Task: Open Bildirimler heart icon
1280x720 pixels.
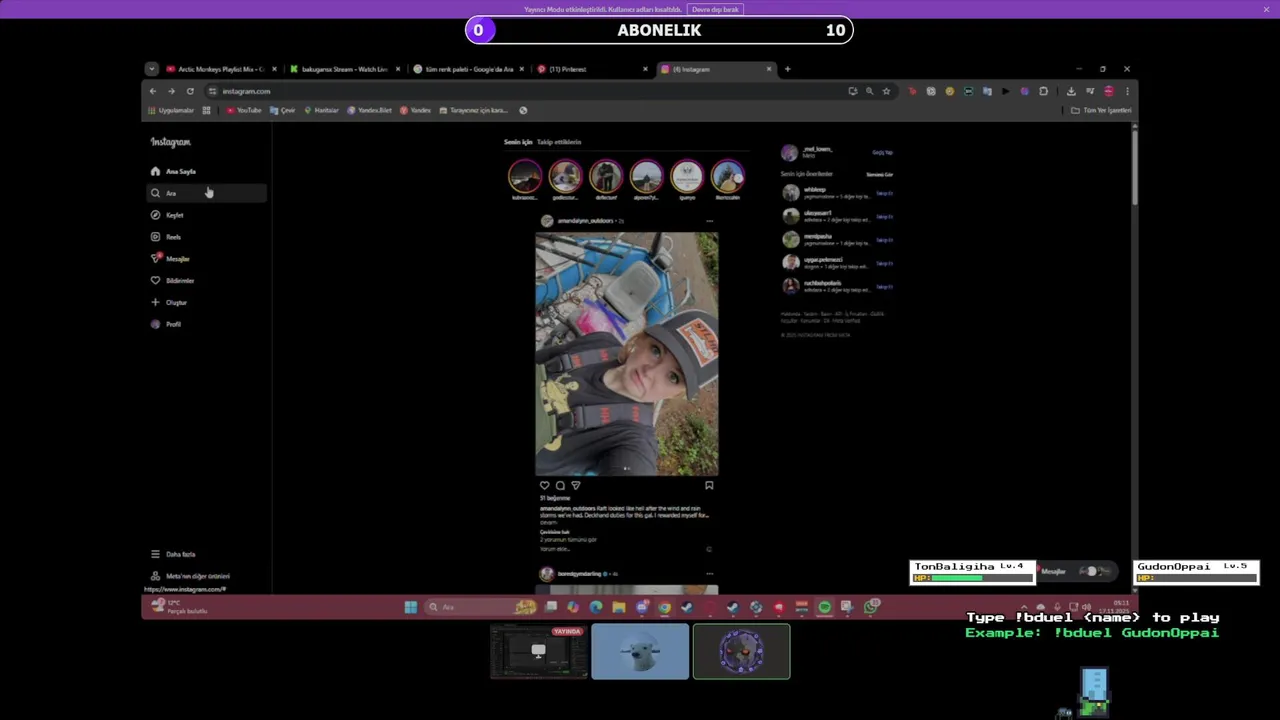Action: tap(155, 280)
